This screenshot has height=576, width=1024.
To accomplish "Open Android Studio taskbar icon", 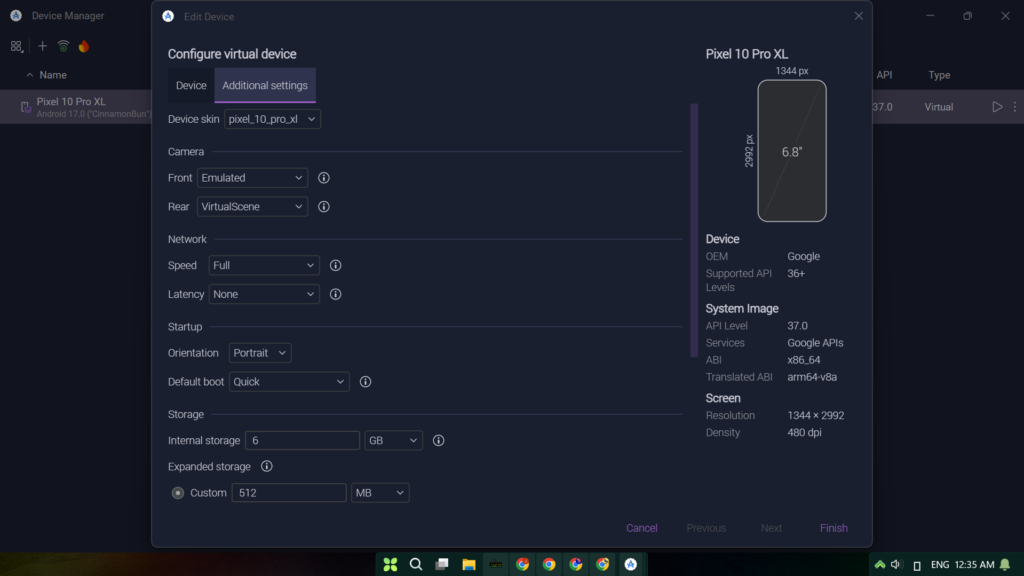I will coord(630,564).
